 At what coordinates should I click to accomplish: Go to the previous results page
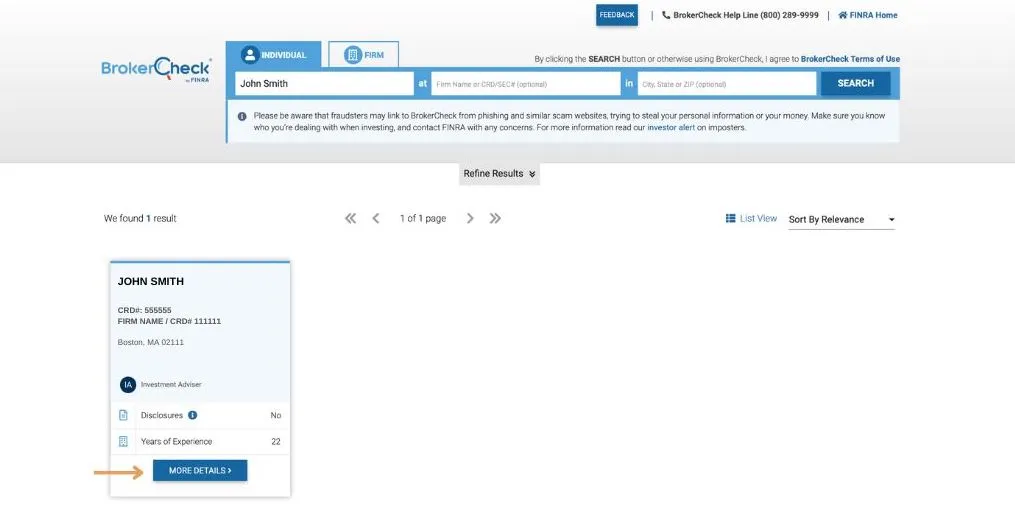pyautogui.click(x=376, y=218)
